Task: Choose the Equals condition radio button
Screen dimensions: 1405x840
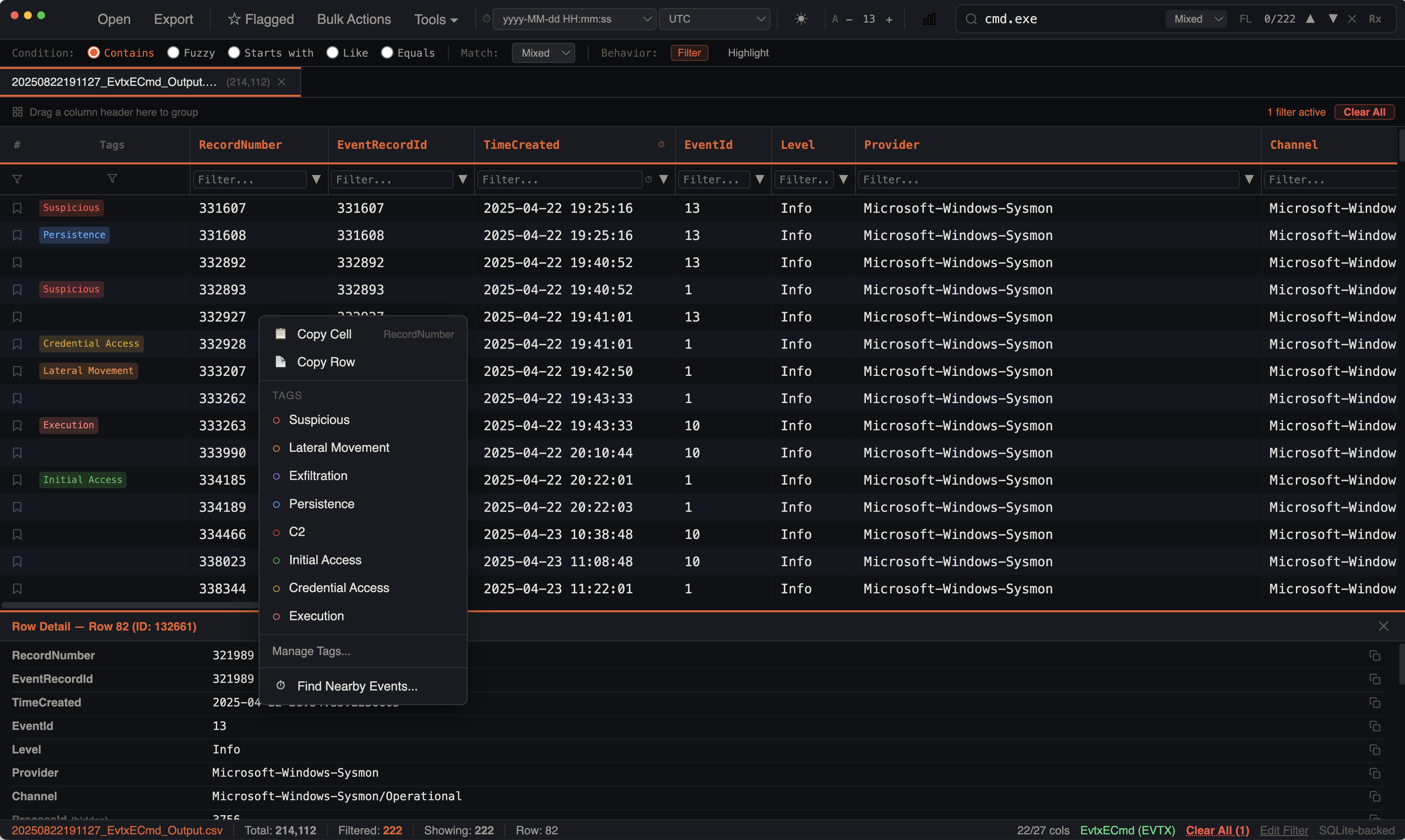Action: click(x=387, y=53)
